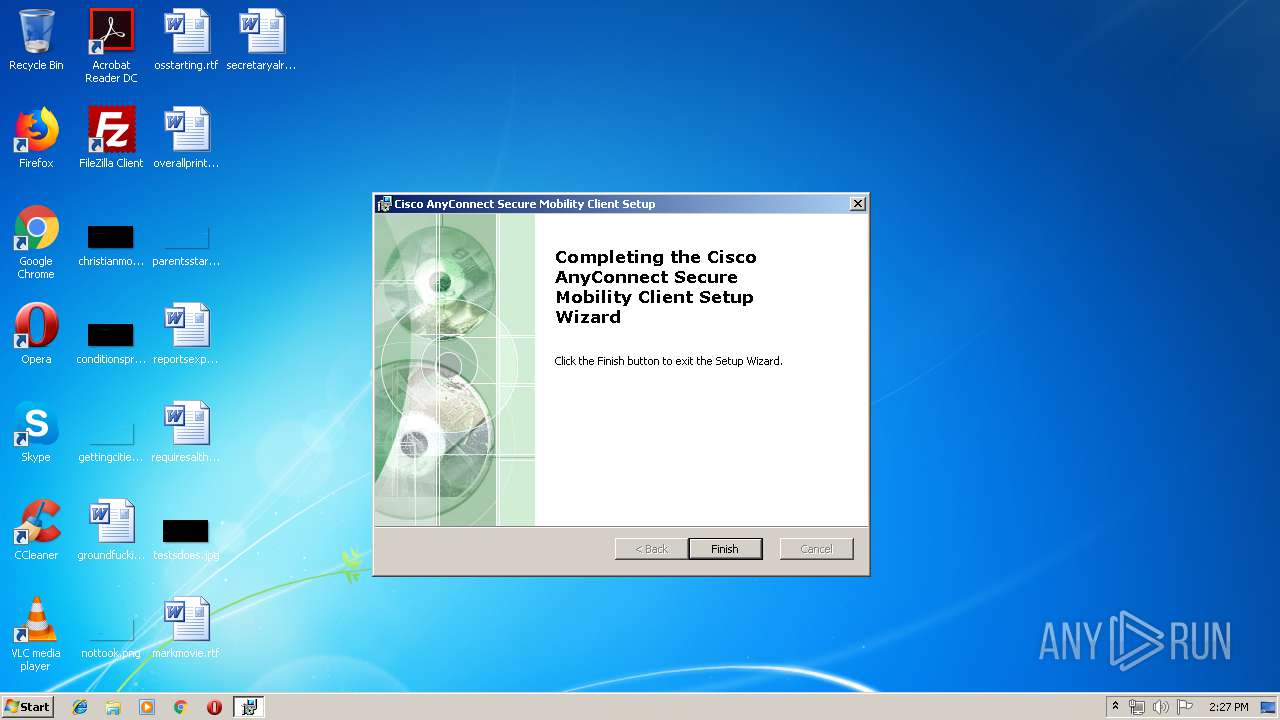Open the Action Center flag icon
Viewport: 1280px width, 720px height.
click(x=1185, y=707)
